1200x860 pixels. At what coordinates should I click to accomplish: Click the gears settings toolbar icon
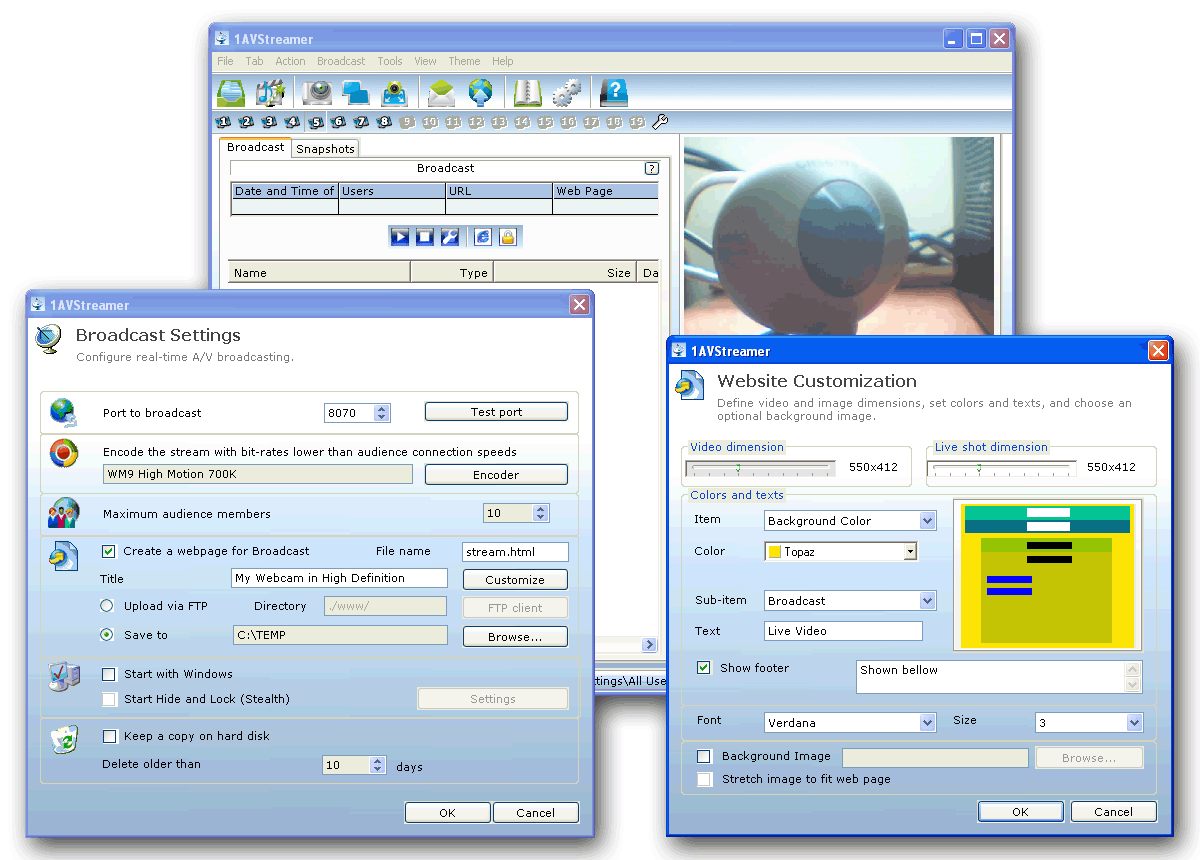pyautogui.click(x=566, y=93)
